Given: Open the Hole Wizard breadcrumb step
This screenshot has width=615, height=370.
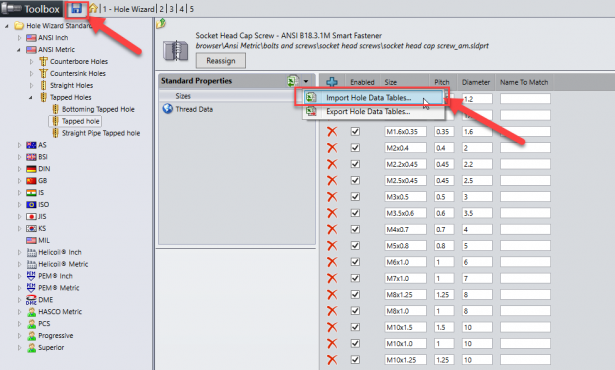Looking at the screenshot, I should pos(128,9).
